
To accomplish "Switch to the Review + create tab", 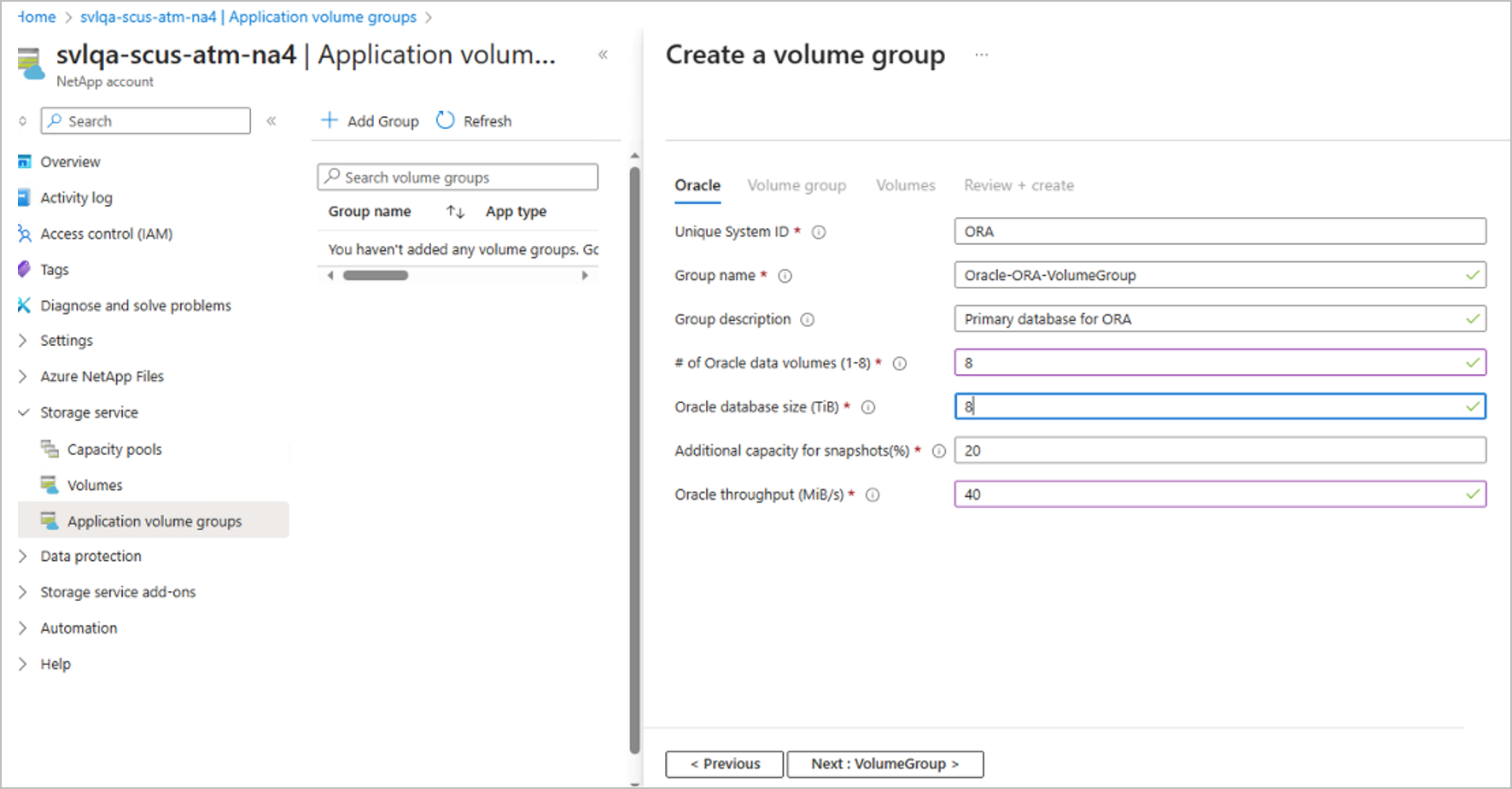I will tap(1019, 185).
